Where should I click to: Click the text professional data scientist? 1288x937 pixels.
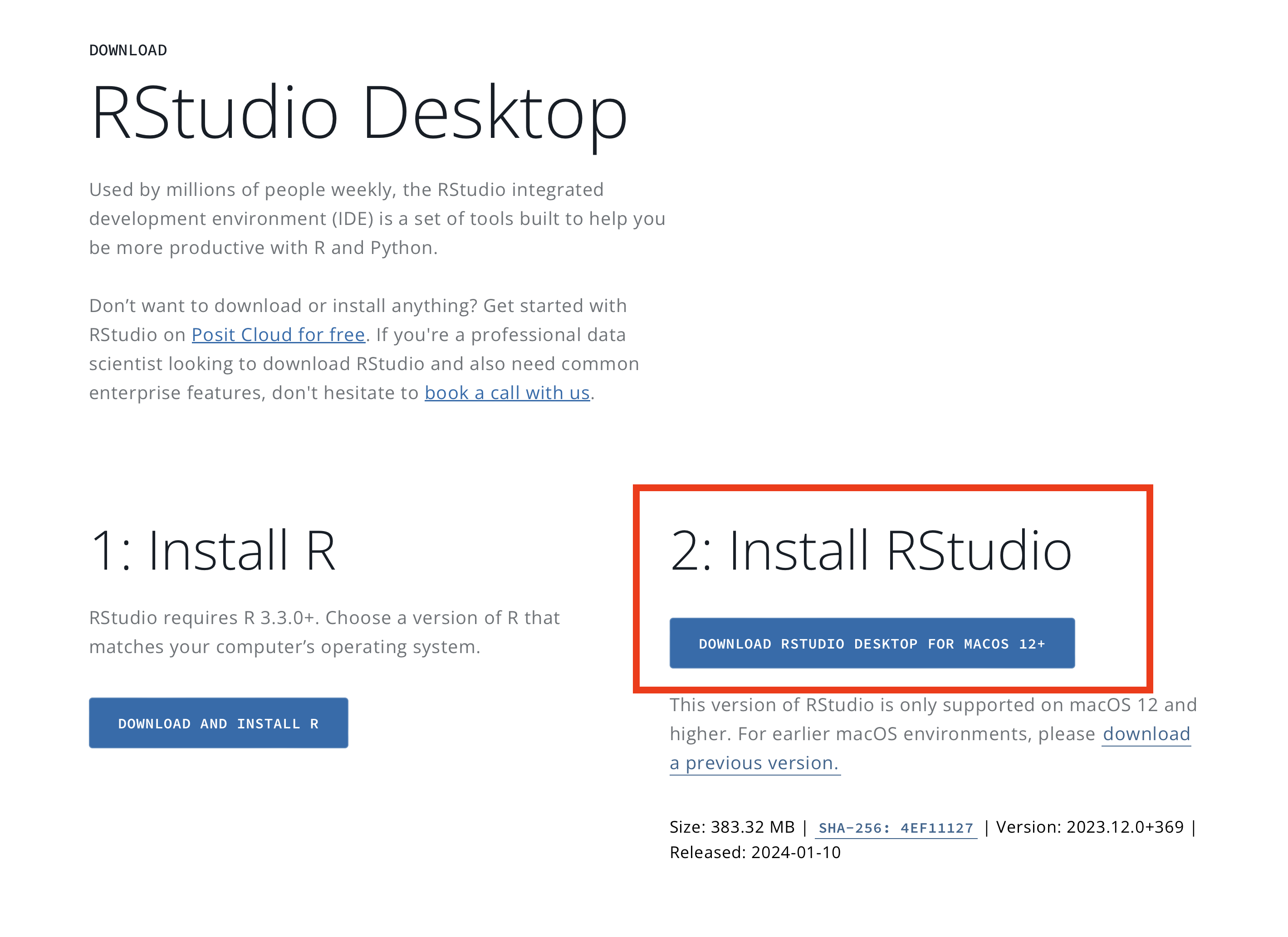click(548, 335)
